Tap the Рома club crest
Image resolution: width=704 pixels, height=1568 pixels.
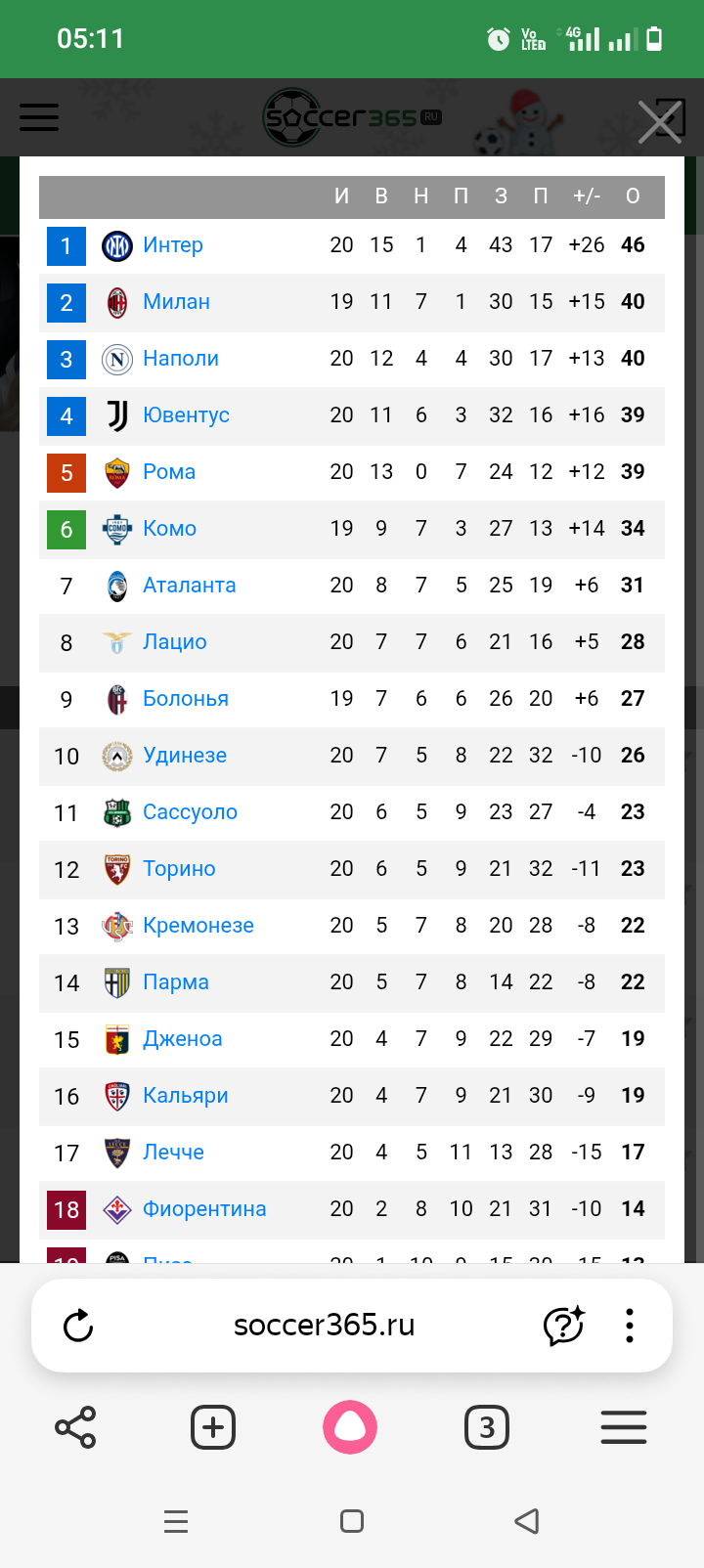pos(117,472)
